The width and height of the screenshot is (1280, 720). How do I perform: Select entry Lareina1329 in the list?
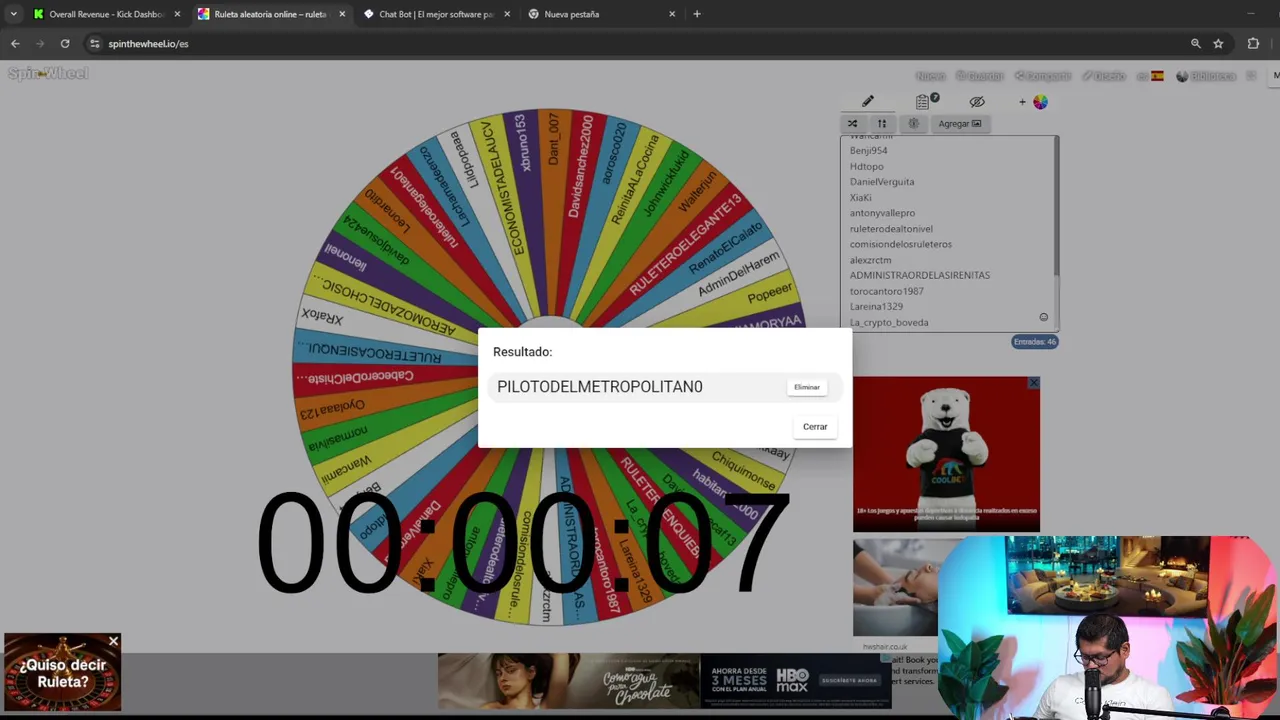point(876,307)
